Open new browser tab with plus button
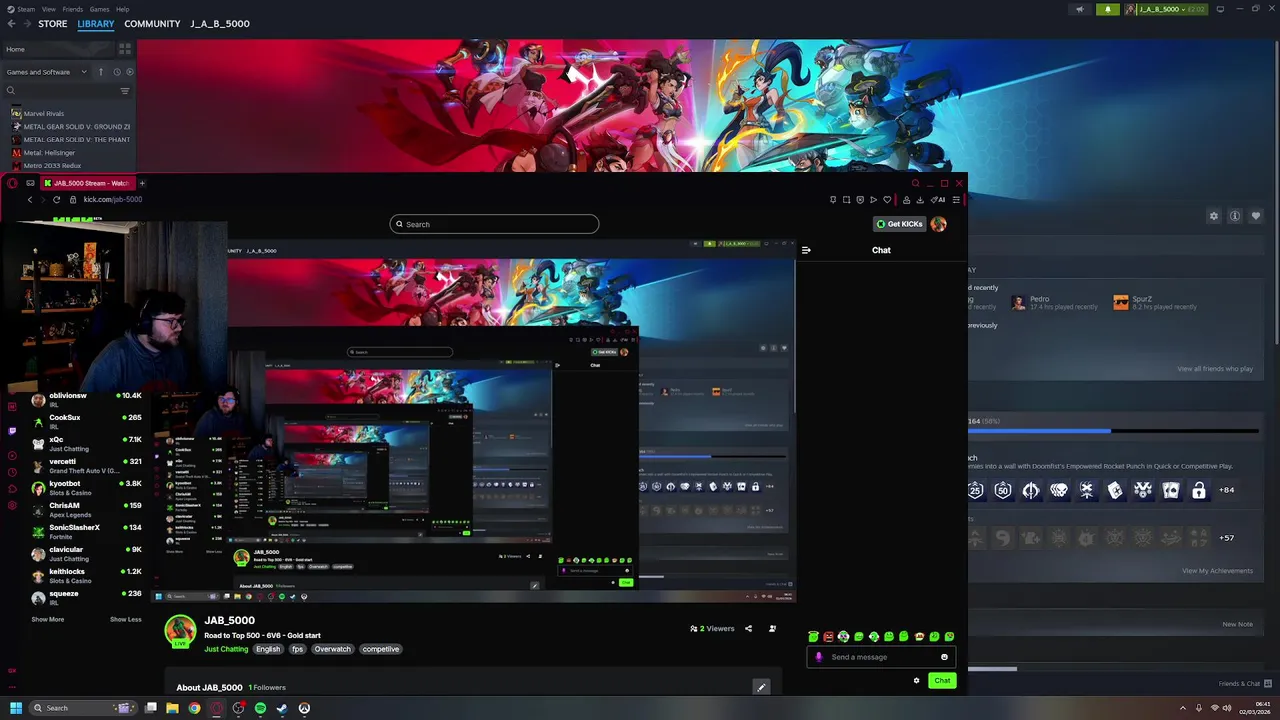This screenshot has width=1280, height=720. 142,183
